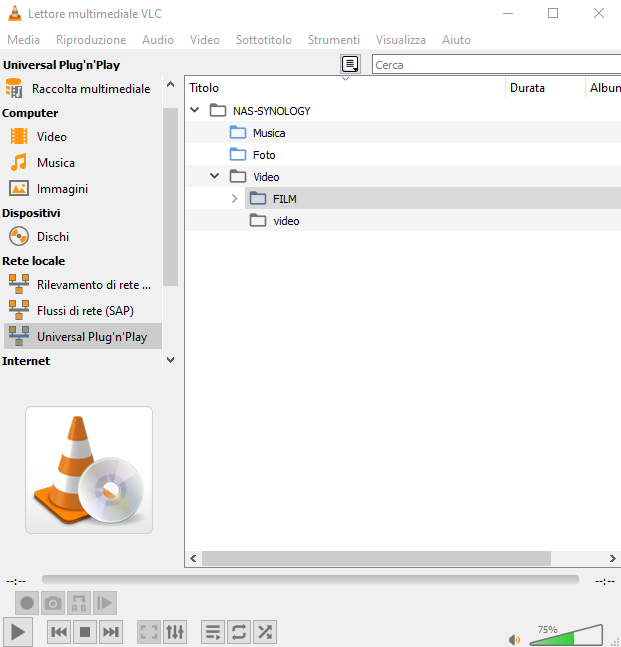Select the NAS-SYNOLOGY folder row
The width and height of the screenshot is (621, 647).
point(403,111)
